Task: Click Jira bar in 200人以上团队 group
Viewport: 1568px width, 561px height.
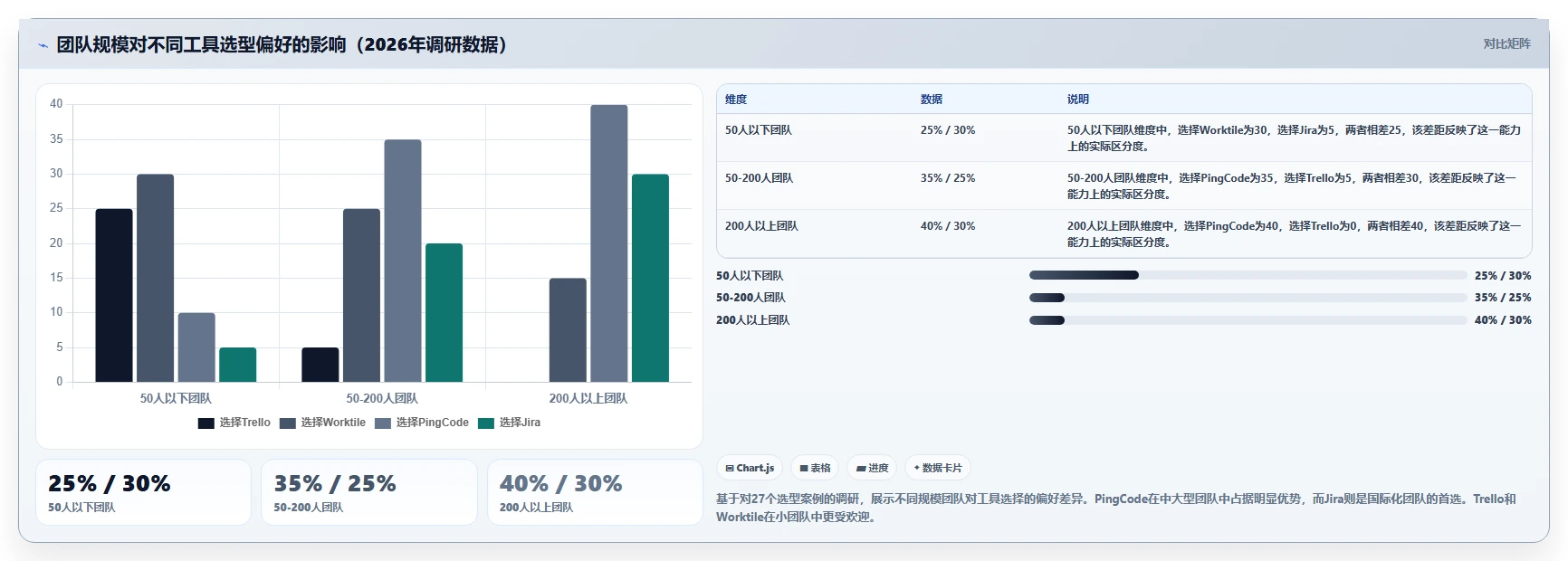Action: (650, 278)
